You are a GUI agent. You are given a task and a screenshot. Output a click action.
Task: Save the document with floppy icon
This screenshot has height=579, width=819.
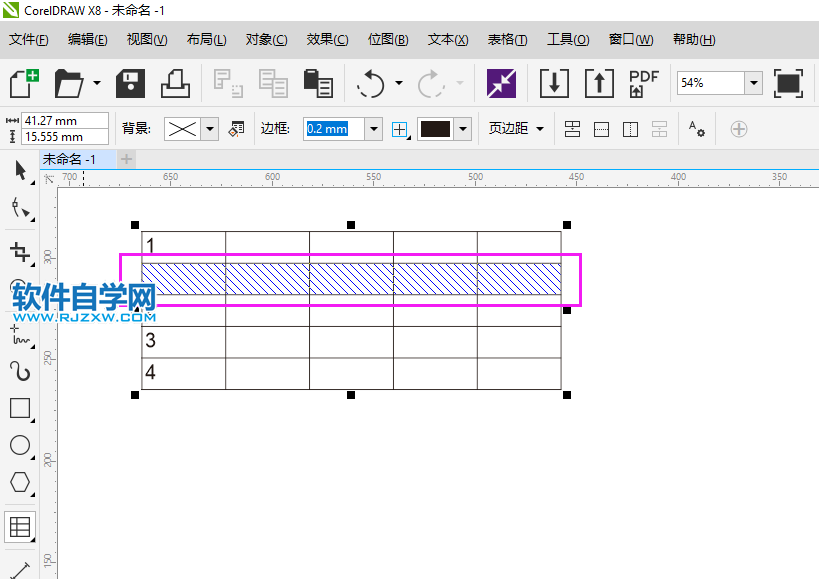click(130, 83)
